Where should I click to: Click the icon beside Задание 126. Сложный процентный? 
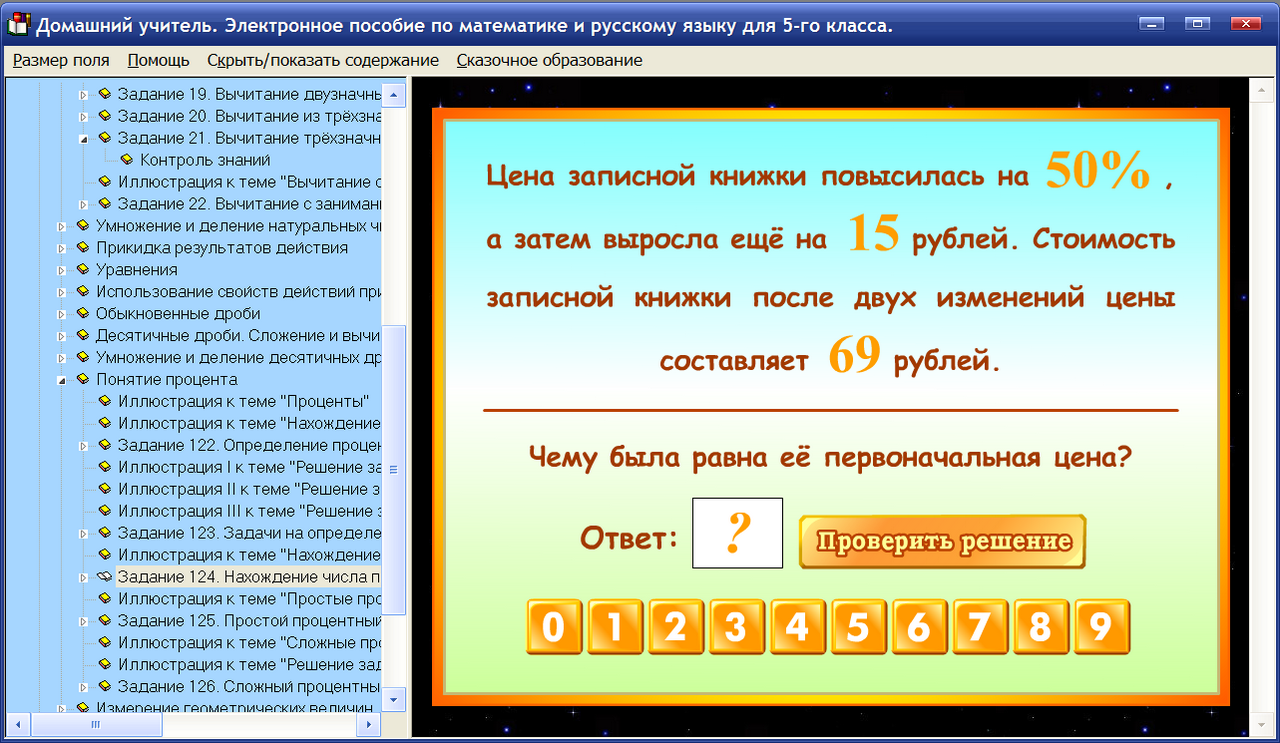click(104, 687)
